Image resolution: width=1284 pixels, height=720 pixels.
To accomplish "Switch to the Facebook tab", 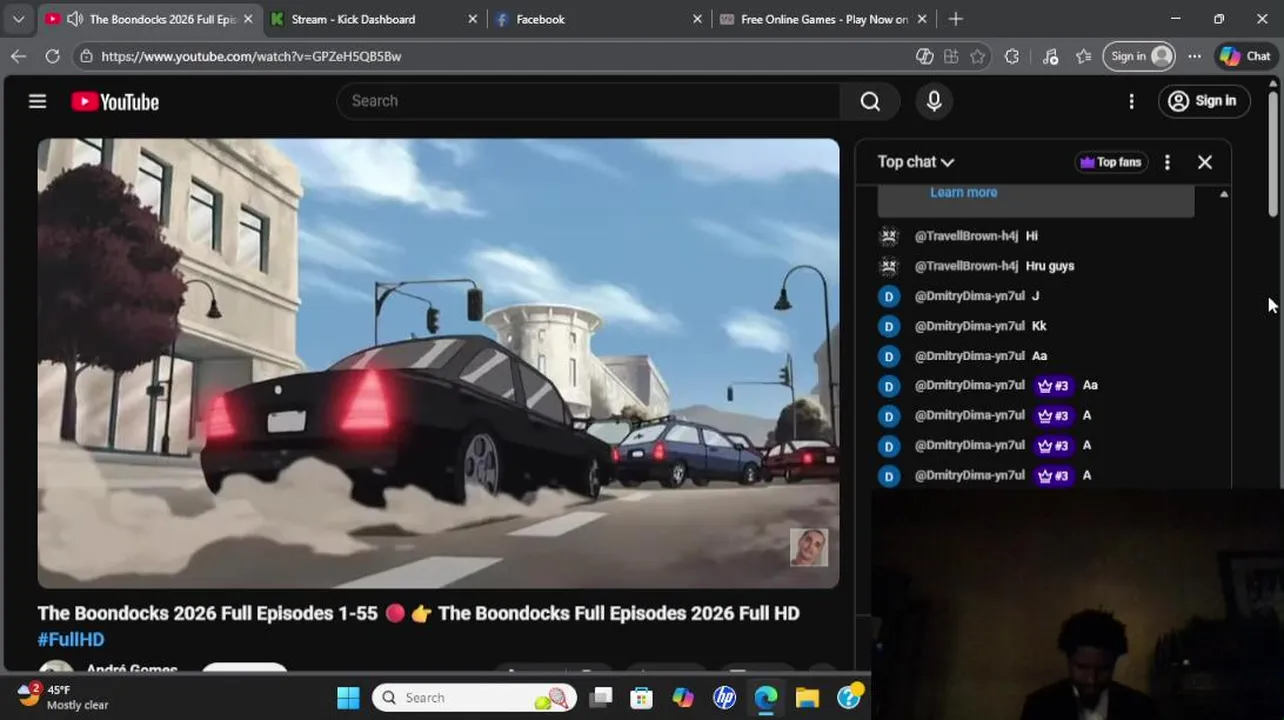I will coord(599,19).
